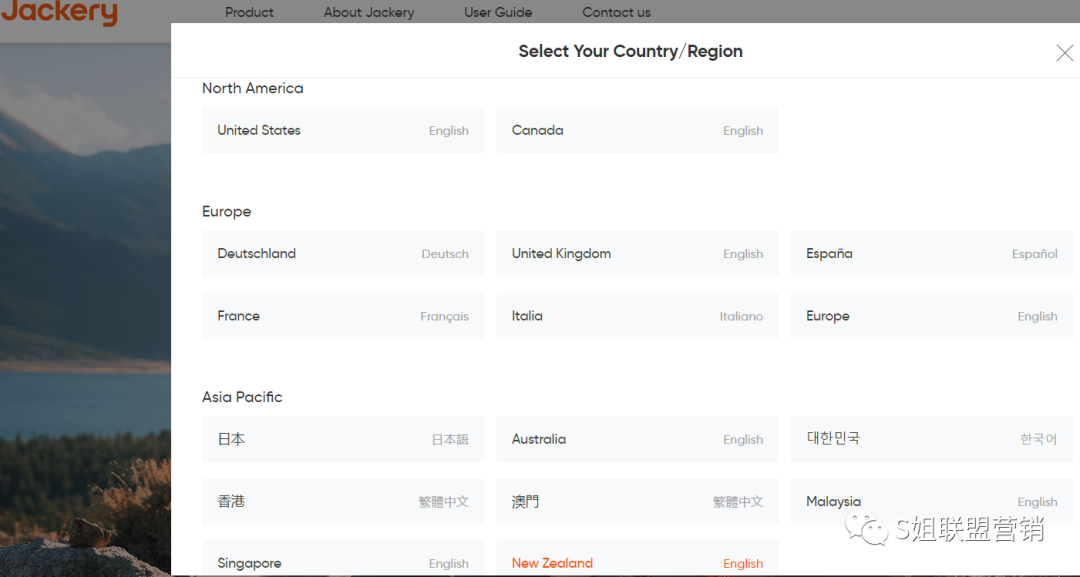Select España region
This screenshot has width=1080, height=577.
click(x=931, y=253)
